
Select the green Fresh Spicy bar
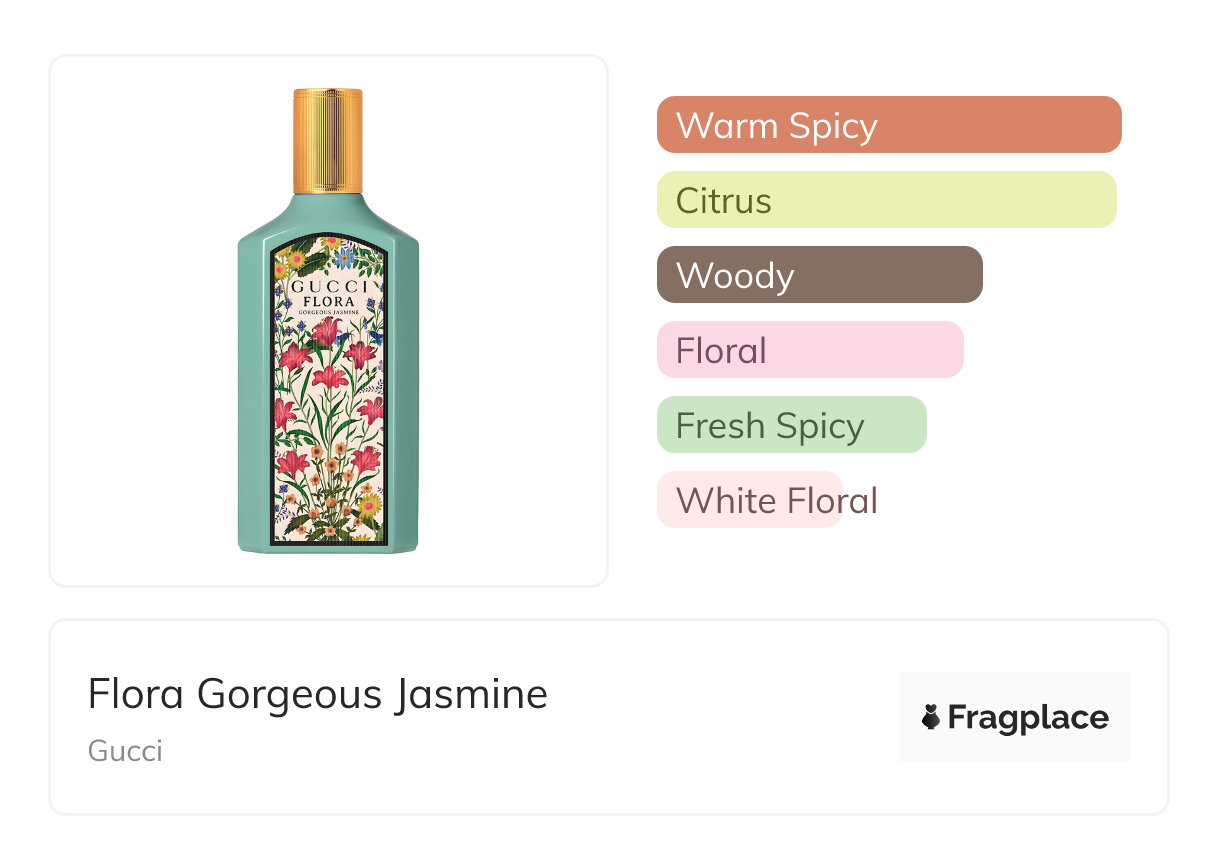(x=791, y=425)
